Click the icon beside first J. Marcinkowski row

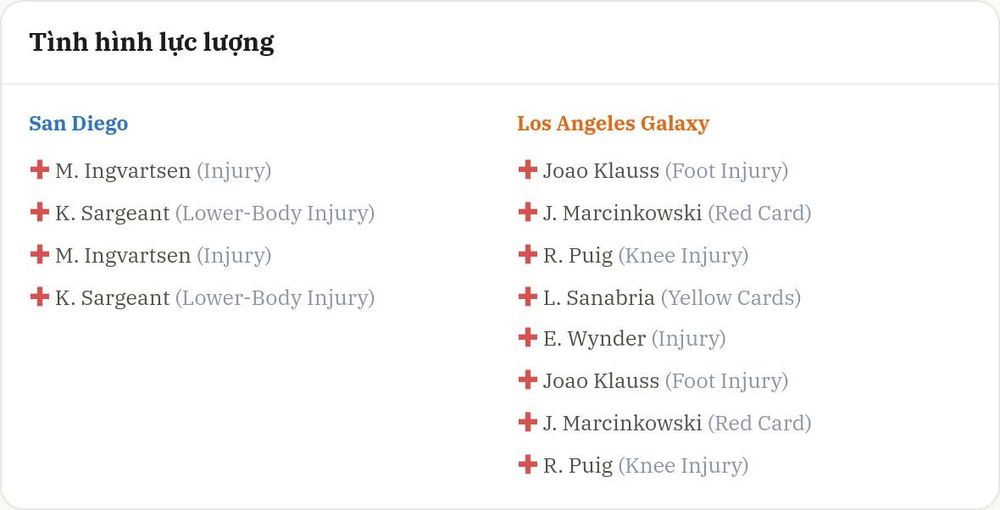pyautogui.click(x=527, y=212)
